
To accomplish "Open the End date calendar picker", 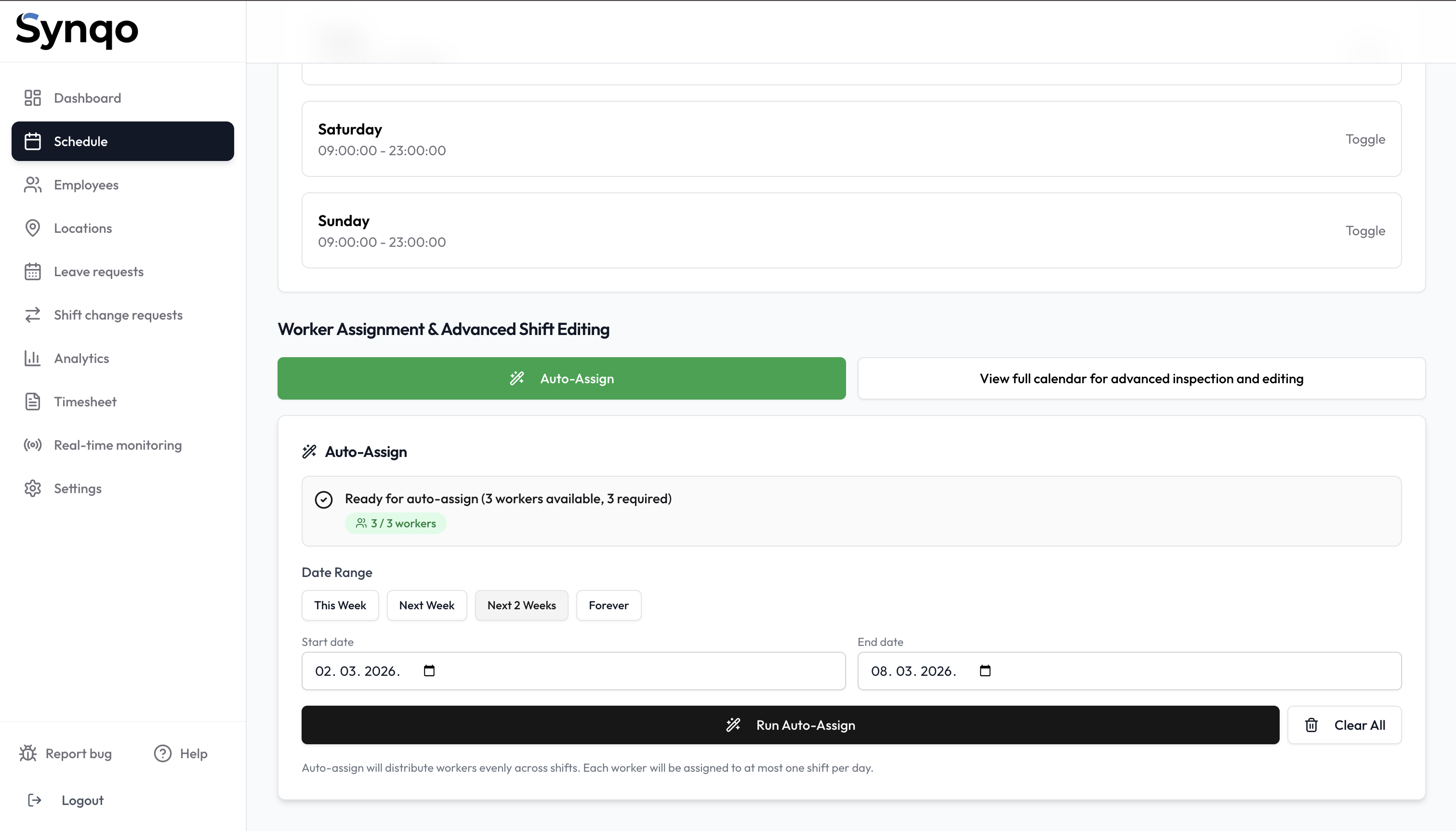I will (x=985, y=670).
